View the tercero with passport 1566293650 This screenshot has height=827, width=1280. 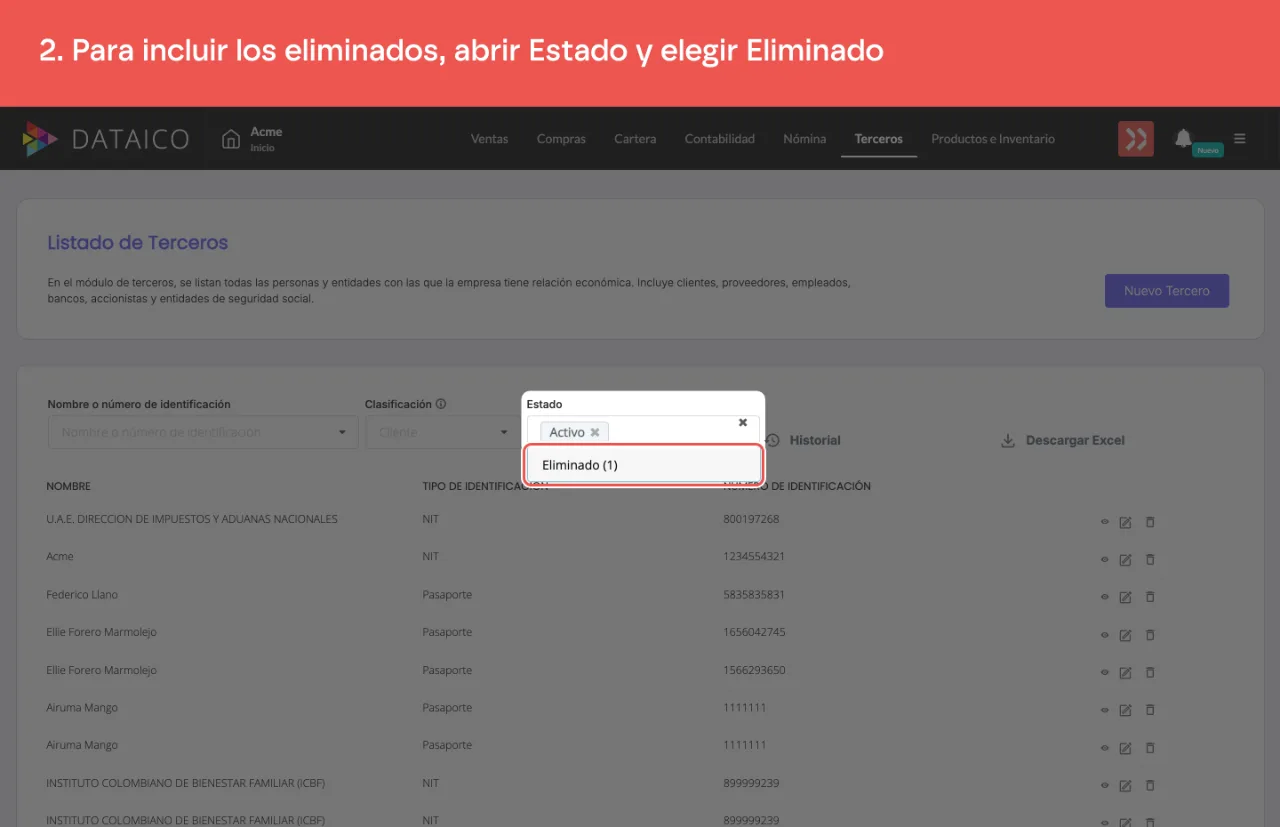[x=1105, y=672]
